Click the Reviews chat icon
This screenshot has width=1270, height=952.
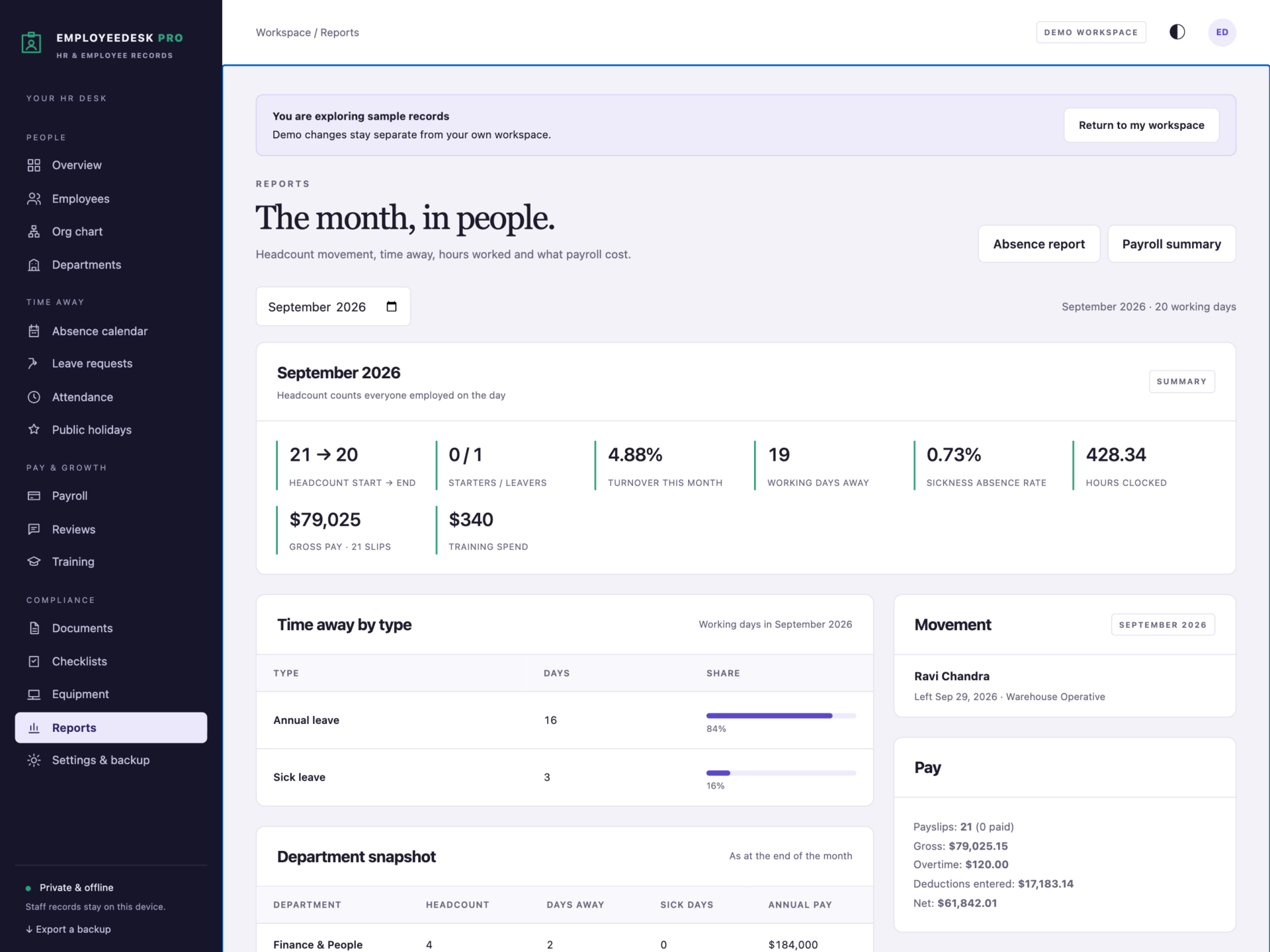click(34, 529)
